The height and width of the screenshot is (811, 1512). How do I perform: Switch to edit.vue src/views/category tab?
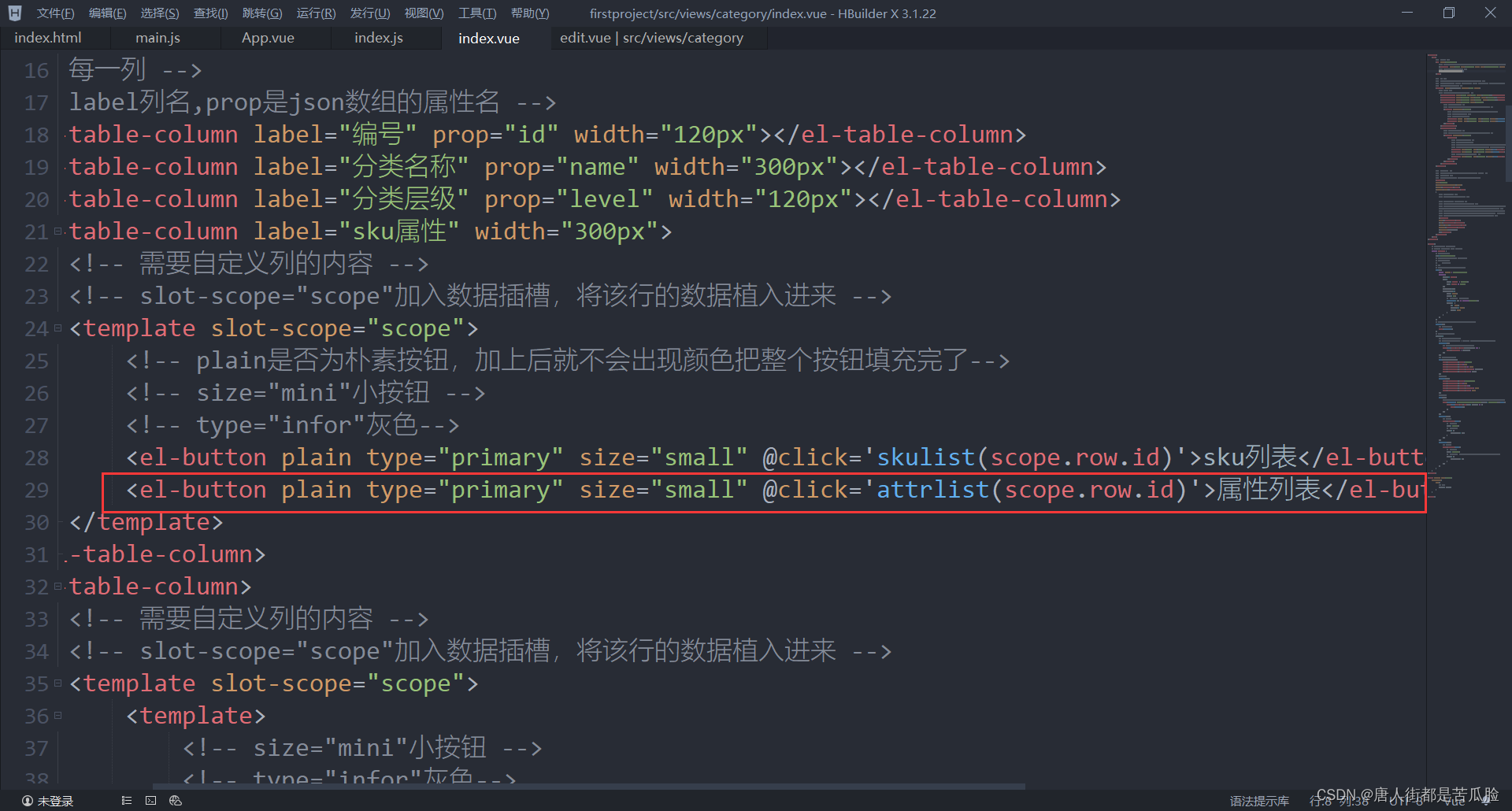coord(651,38)
